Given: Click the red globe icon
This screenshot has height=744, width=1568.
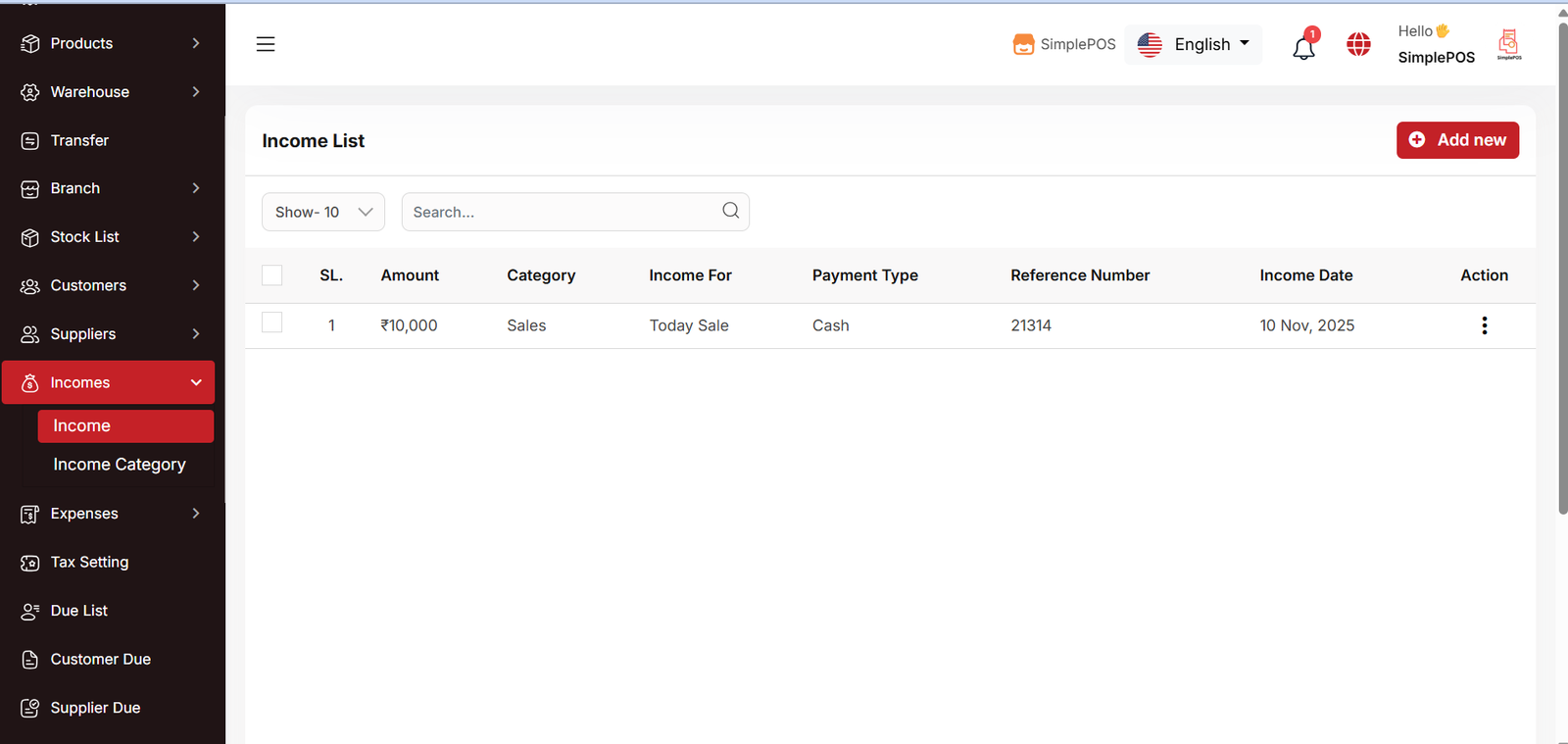Looking at the screenshot, I should (x=1358, y=44).
